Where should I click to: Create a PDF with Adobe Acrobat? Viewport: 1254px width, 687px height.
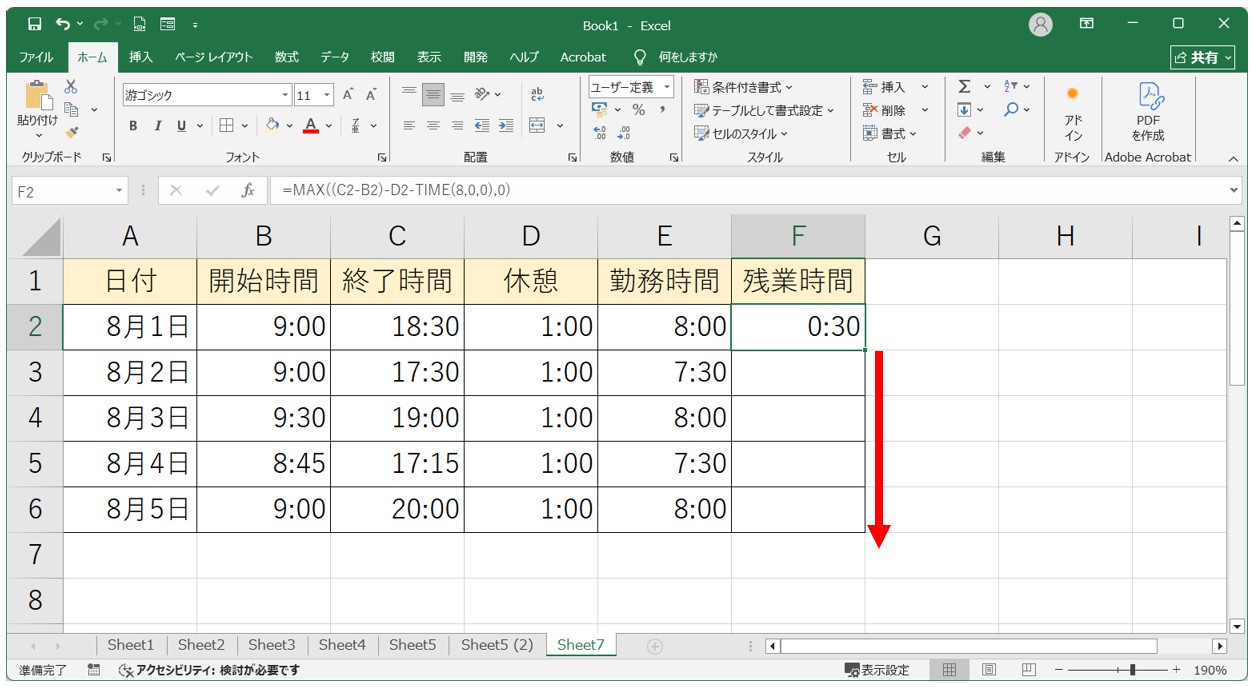1148,112
